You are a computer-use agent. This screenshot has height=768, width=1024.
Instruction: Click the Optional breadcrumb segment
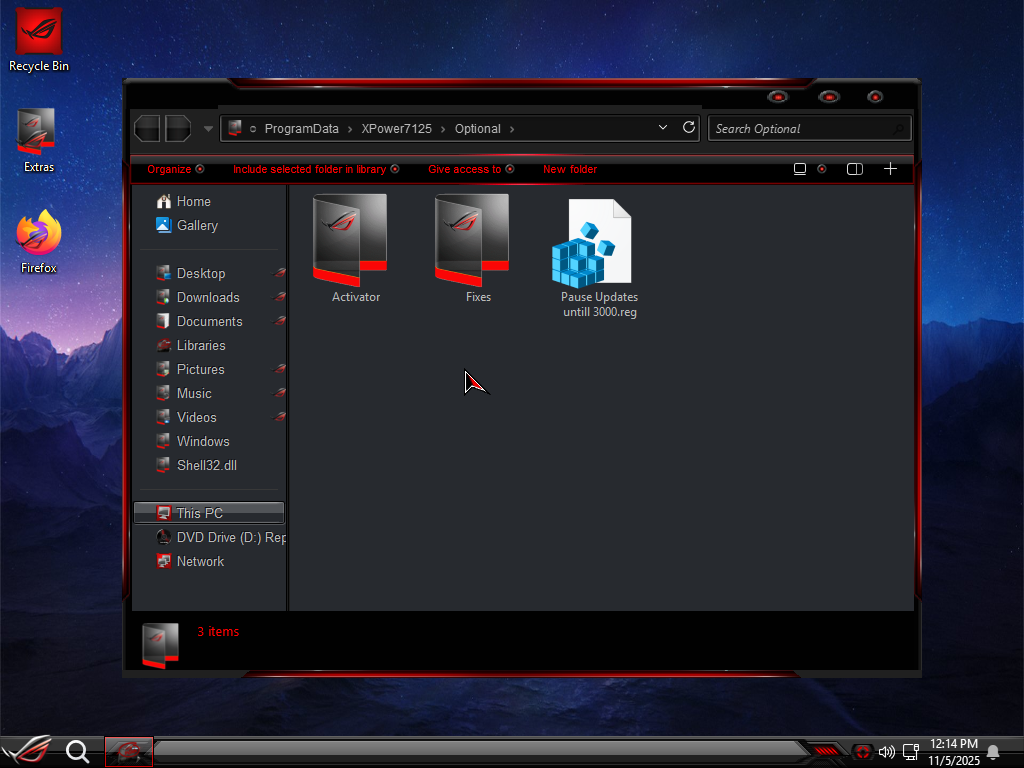pyautogui.click(x=477, y=129)
